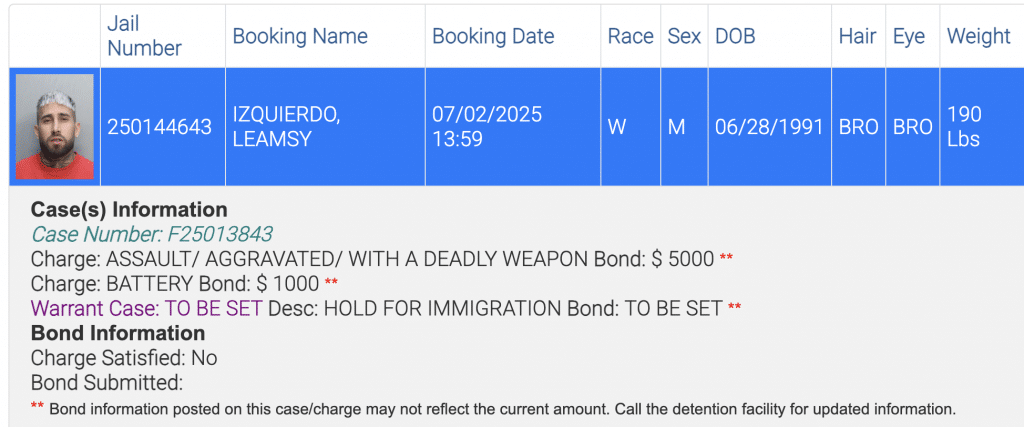Click the Weight column header
This screenshot has height=427, width=1024.
tap(978, 37)
